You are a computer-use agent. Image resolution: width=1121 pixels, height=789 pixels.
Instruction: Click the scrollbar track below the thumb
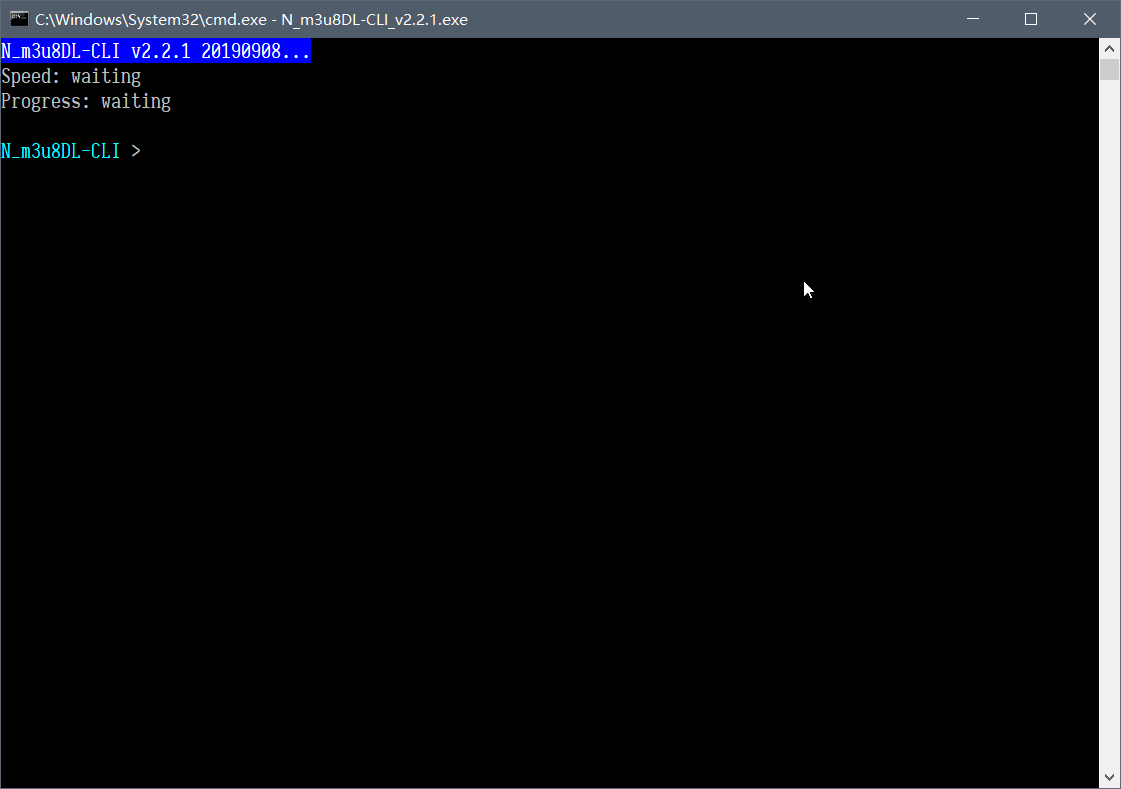point(1108,400)
